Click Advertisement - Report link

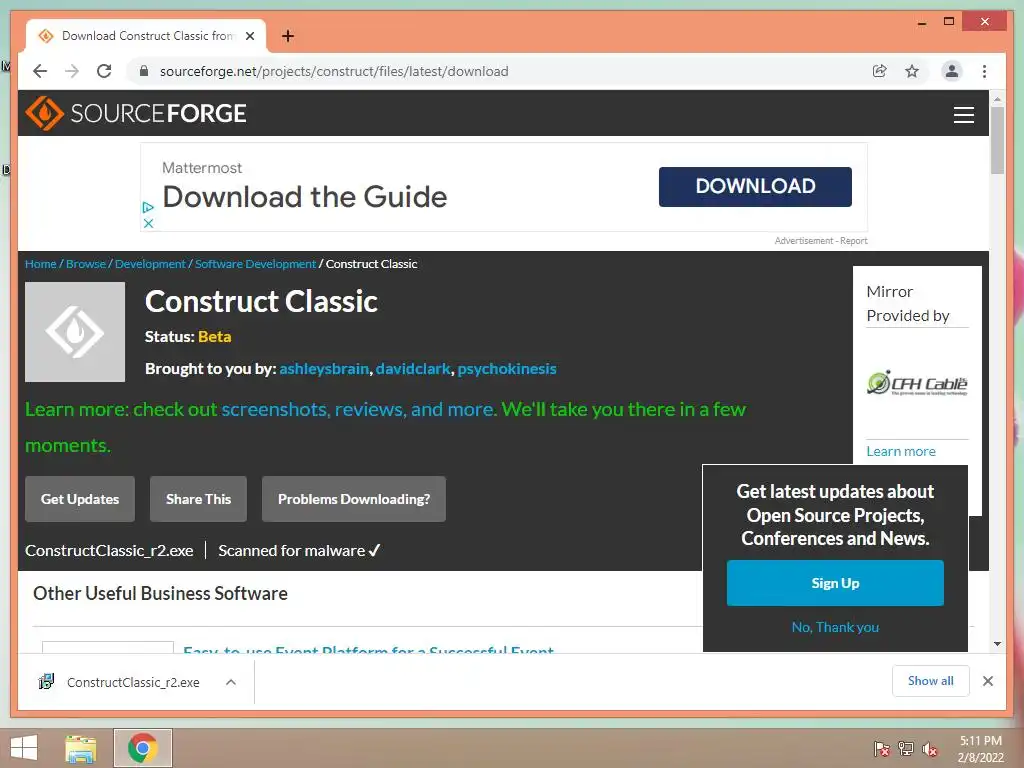821,241
